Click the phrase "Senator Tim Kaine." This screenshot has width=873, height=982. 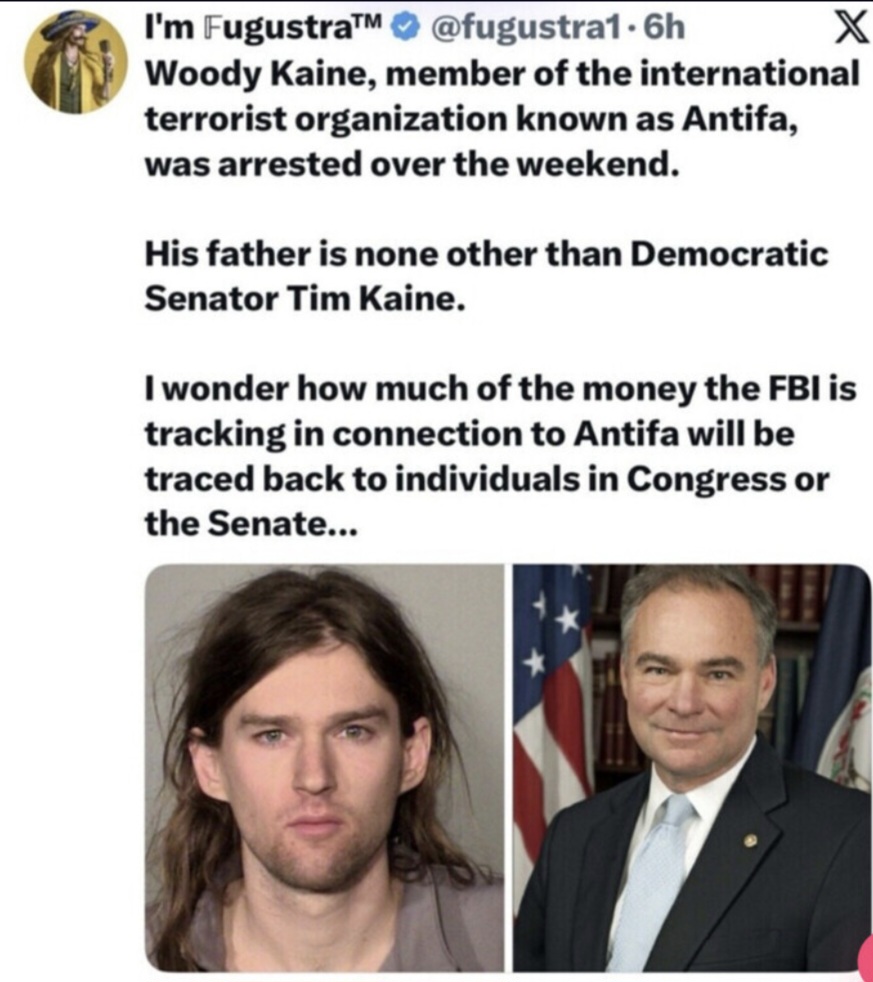(305, 299)
